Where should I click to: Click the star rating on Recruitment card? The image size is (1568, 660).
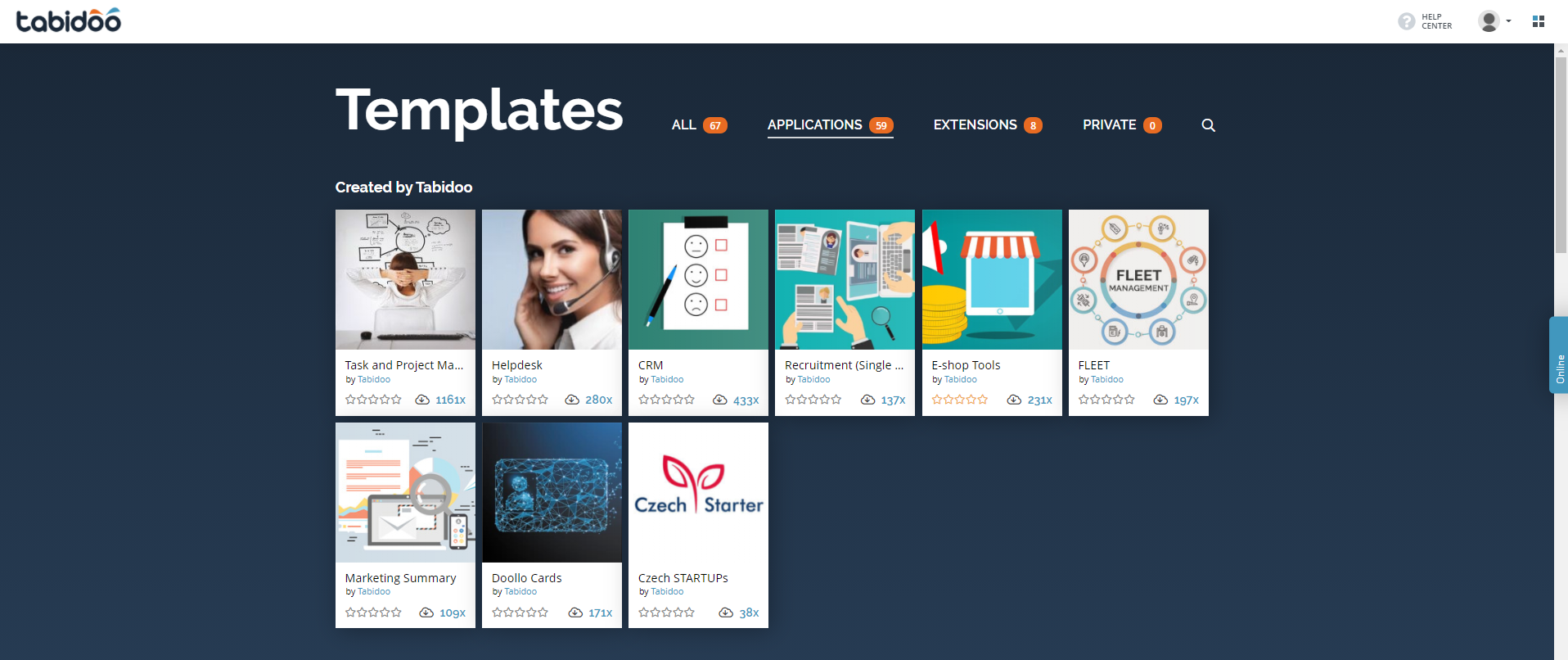813,400
